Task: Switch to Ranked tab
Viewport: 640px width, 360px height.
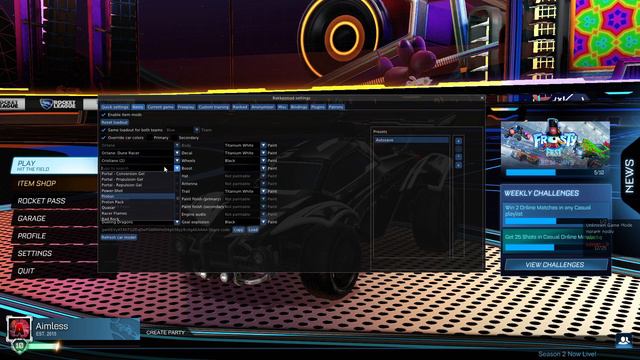Action: click(240, 107)
